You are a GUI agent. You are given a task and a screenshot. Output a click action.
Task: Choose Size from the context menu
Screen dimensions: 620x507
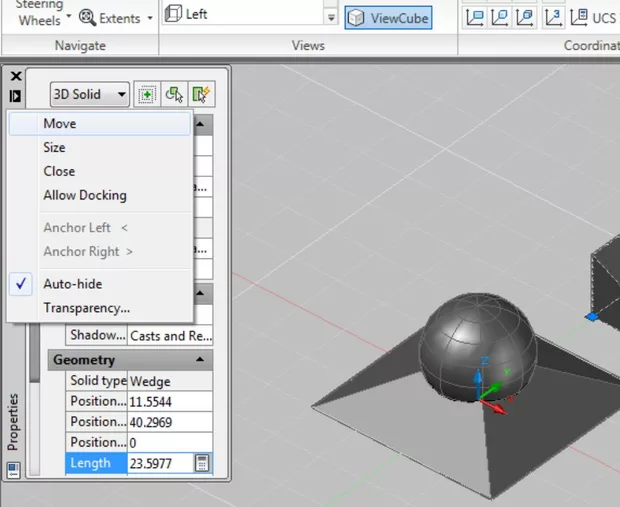(54, 148)
